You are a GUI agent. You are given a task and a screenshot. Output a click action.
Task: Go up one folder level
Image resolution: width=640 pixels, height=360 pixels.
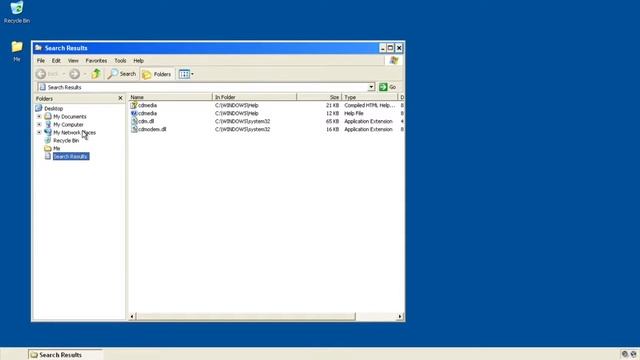pyautogui.click(x=96, y=74)
